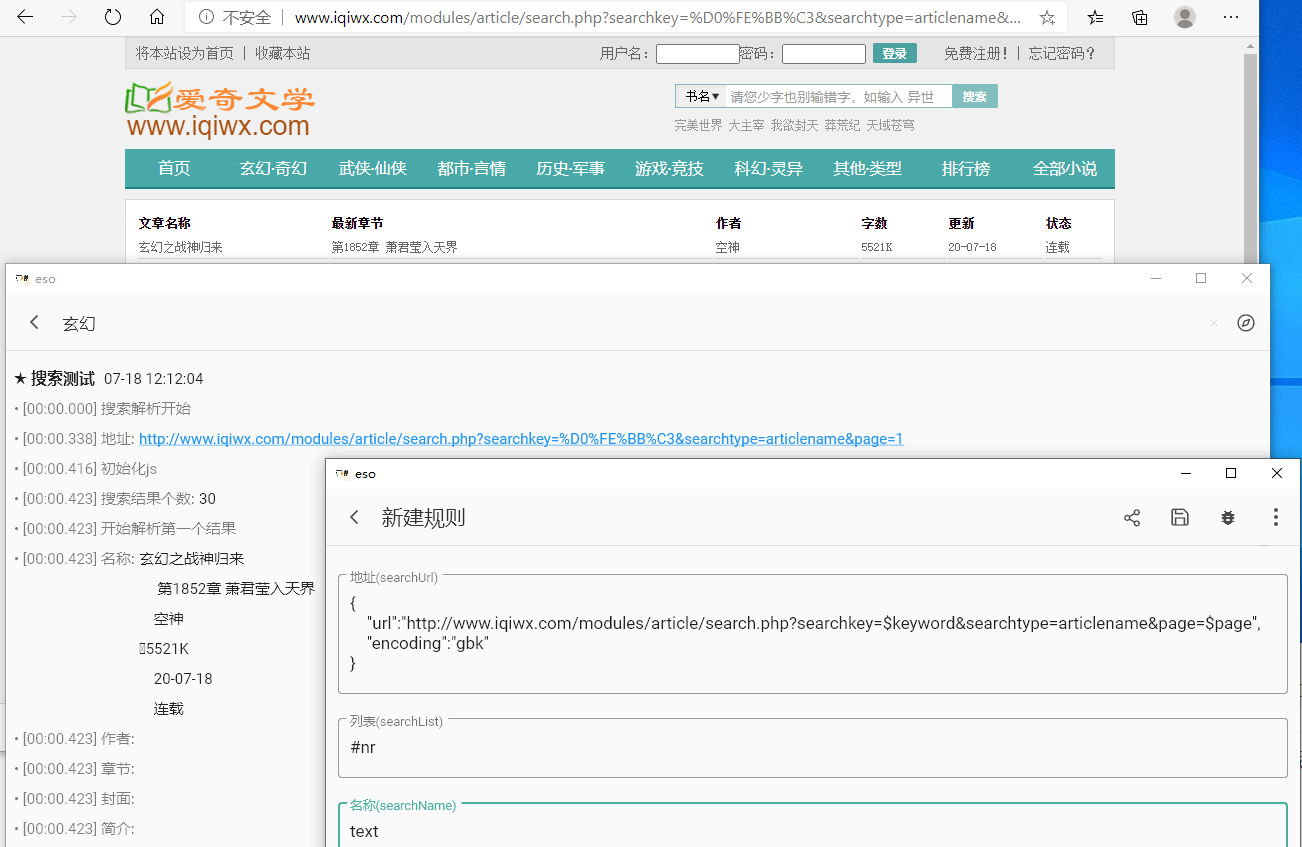
Task: Switch to the 排行榜 section
Action: pyautogui.click(x=965, y=168)
